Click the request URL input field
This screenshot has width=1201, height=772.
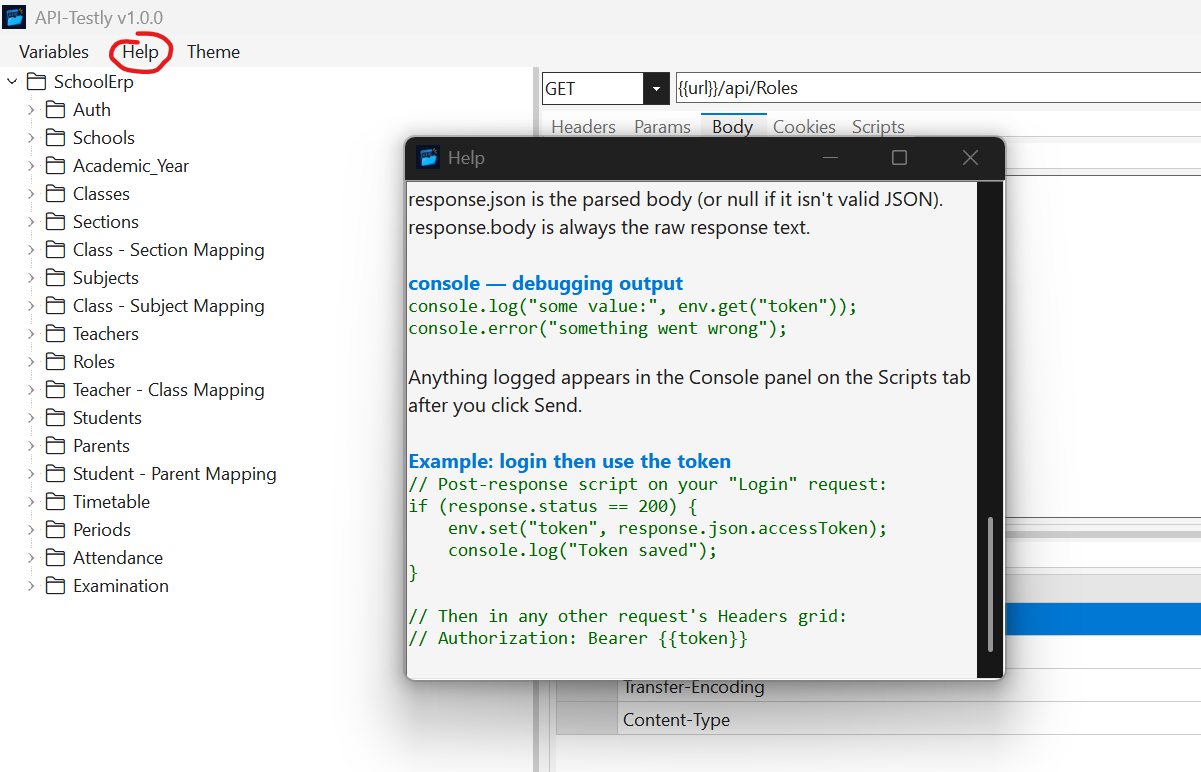coord(938,88)
